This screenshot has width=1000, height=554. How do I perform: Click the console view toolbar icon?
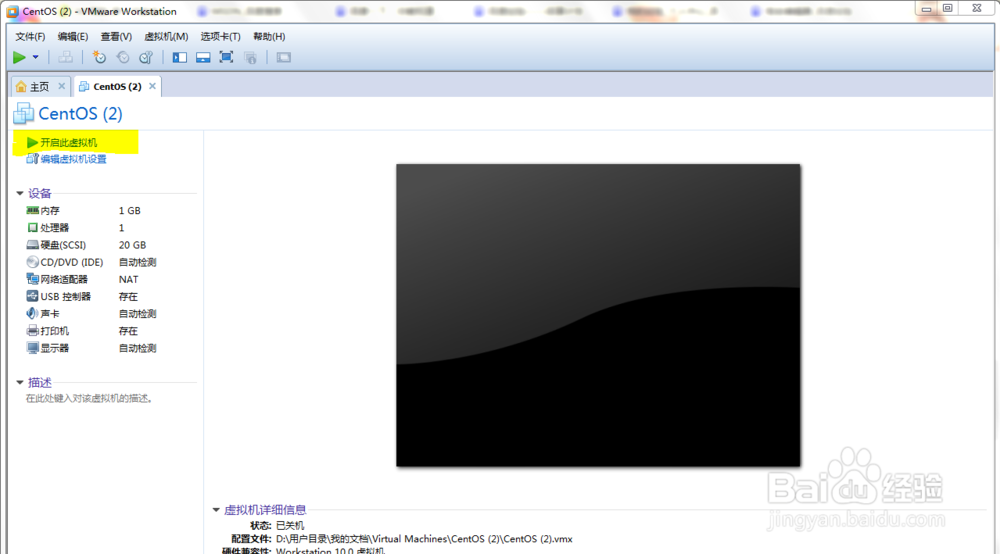[284, 57]
